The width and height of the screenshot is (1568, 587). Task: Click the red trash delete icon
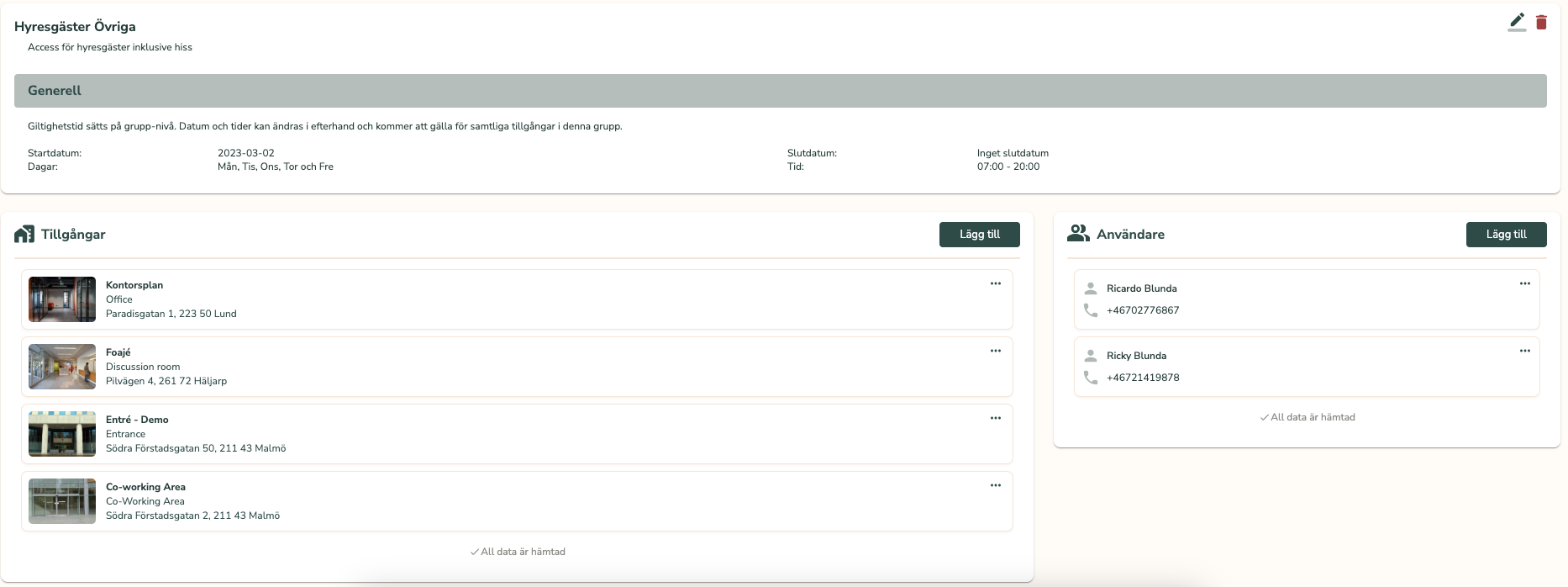coord(1541,22)
